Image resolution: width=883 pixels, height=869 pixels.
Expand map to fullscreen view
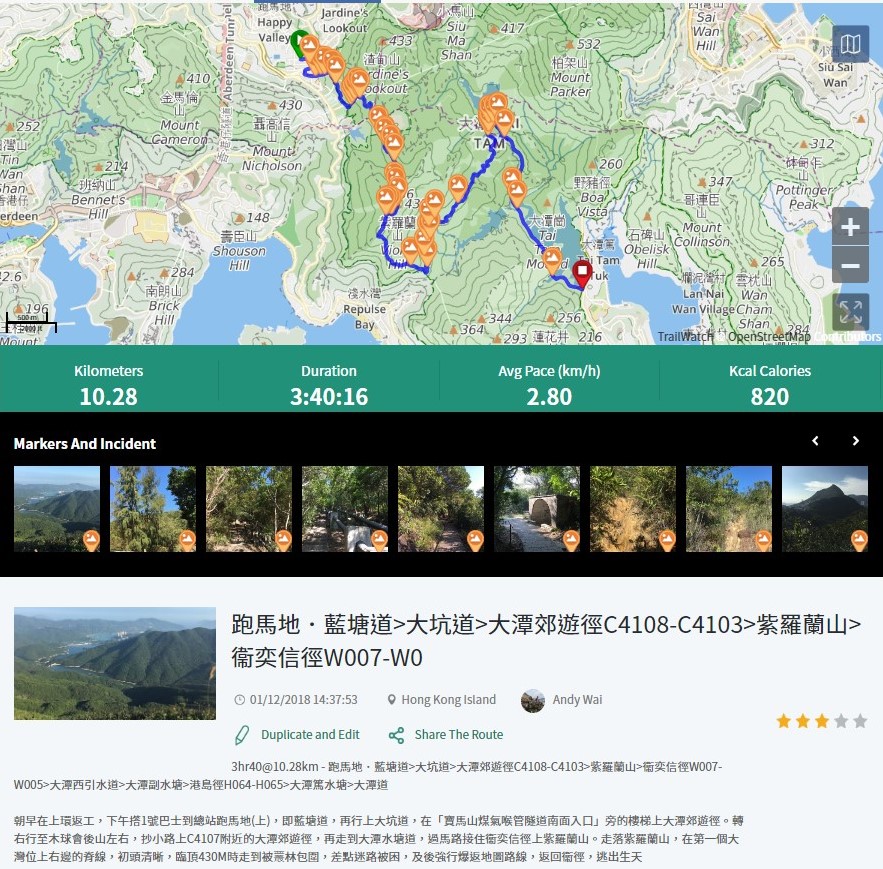pyautogui.click(x=850, y=311)
